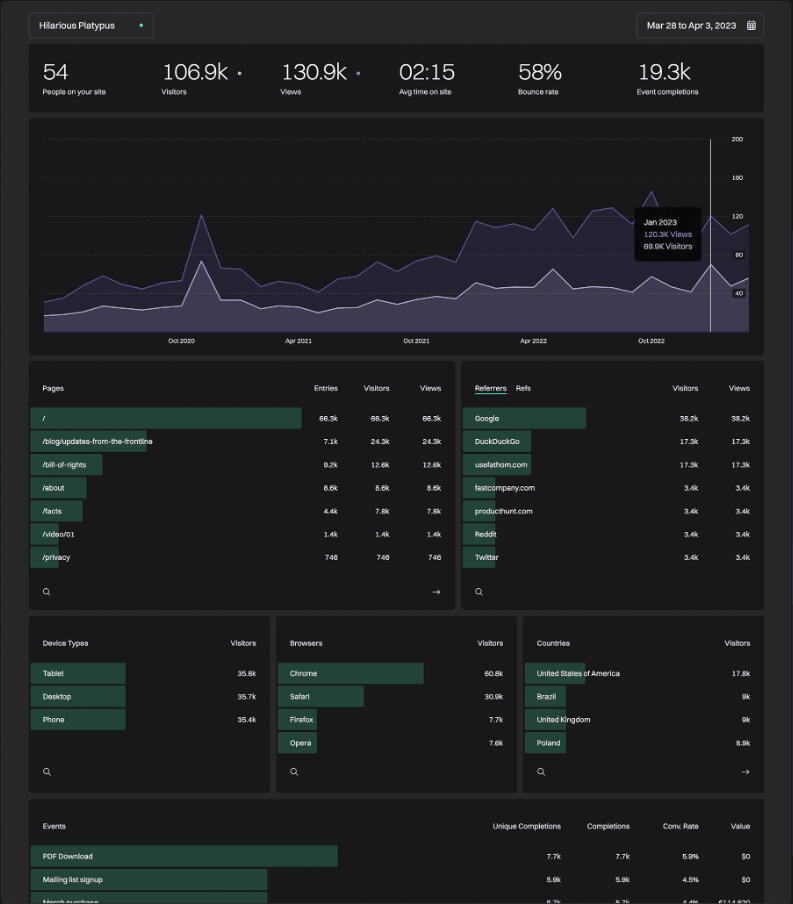Filter by the /blog/updates-from-the-frontline page
Image resolution: width=793 pixels, height=904 pixels.
coord(98,441)
